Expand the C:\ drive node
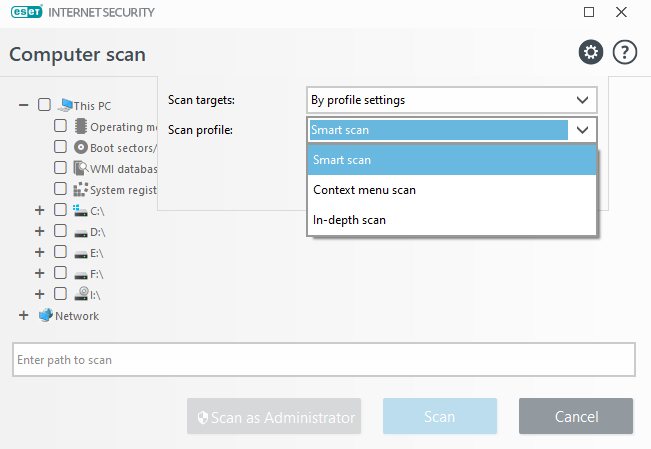The height and width of the screenshot is (449, 651). (x=39, y=210)
